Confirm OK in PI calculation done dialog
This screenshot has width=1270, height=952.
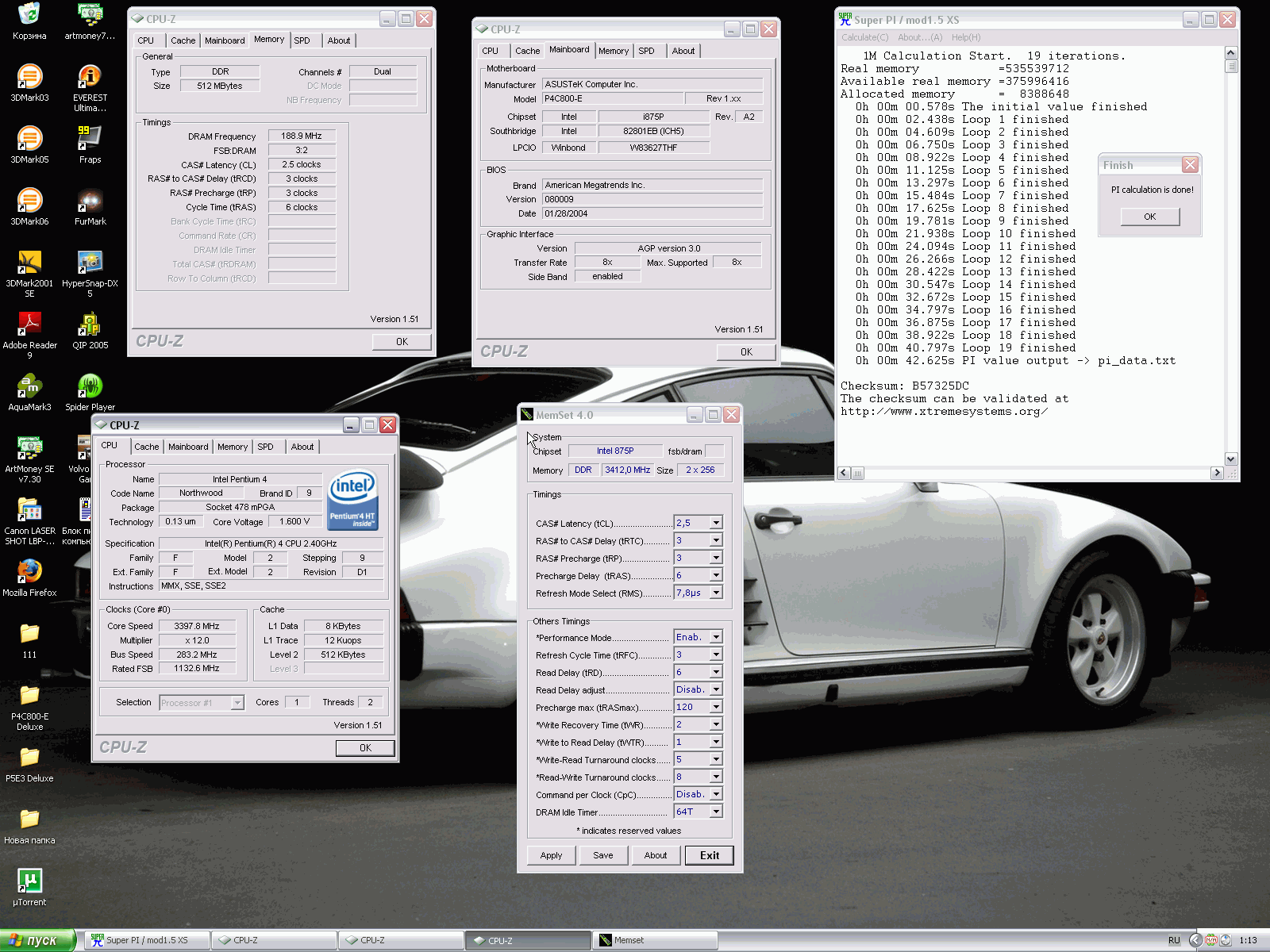[1149, 217]
